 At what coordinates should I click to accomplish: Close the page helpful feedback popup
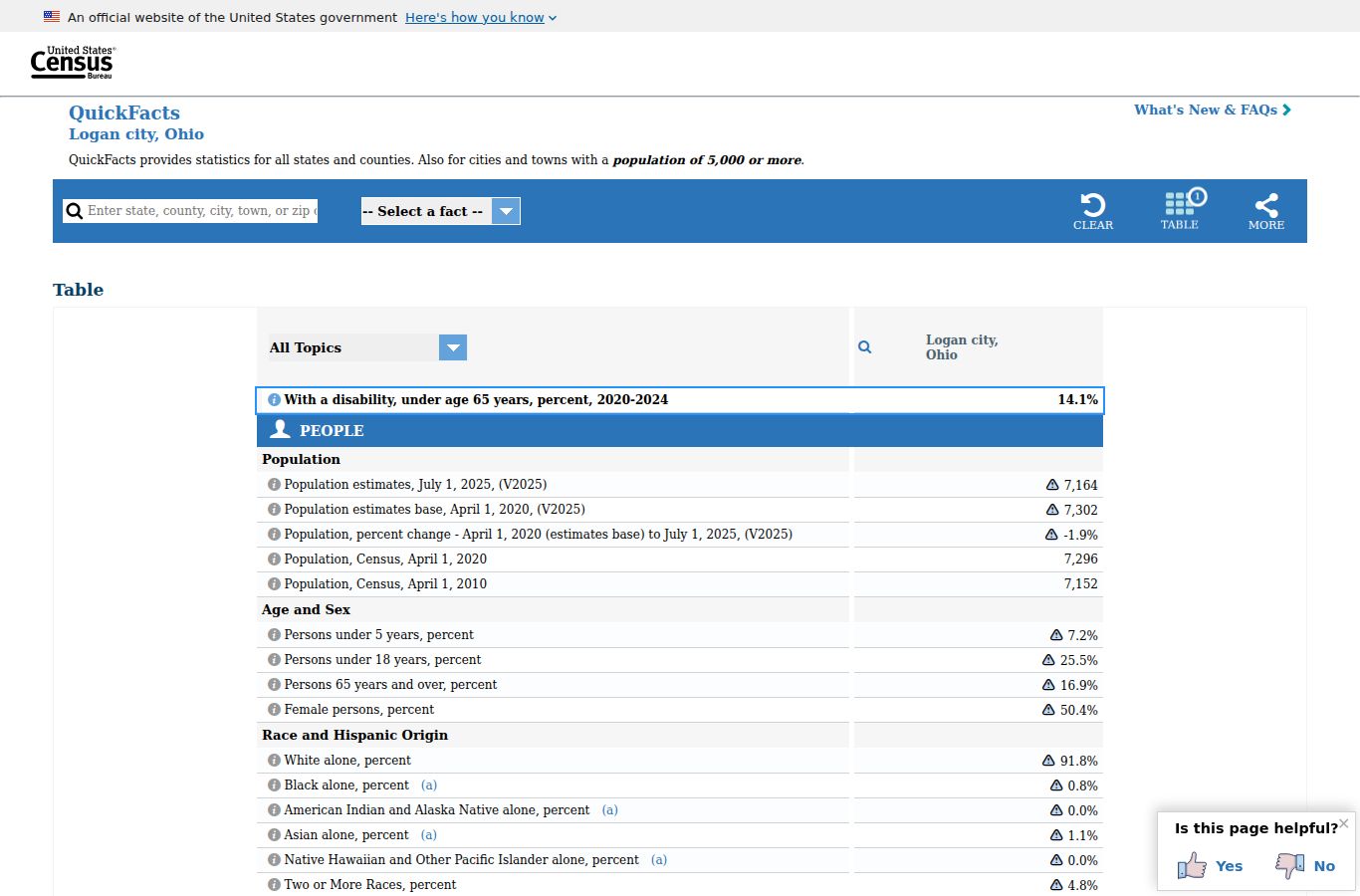(x=1344, y=823)
